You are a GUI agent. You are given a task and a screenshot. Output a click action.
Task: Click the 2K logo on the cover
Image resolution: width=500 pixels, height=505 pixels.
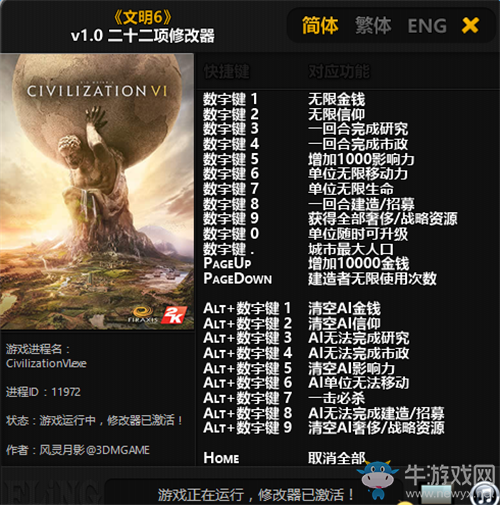(x=174, y=315)
